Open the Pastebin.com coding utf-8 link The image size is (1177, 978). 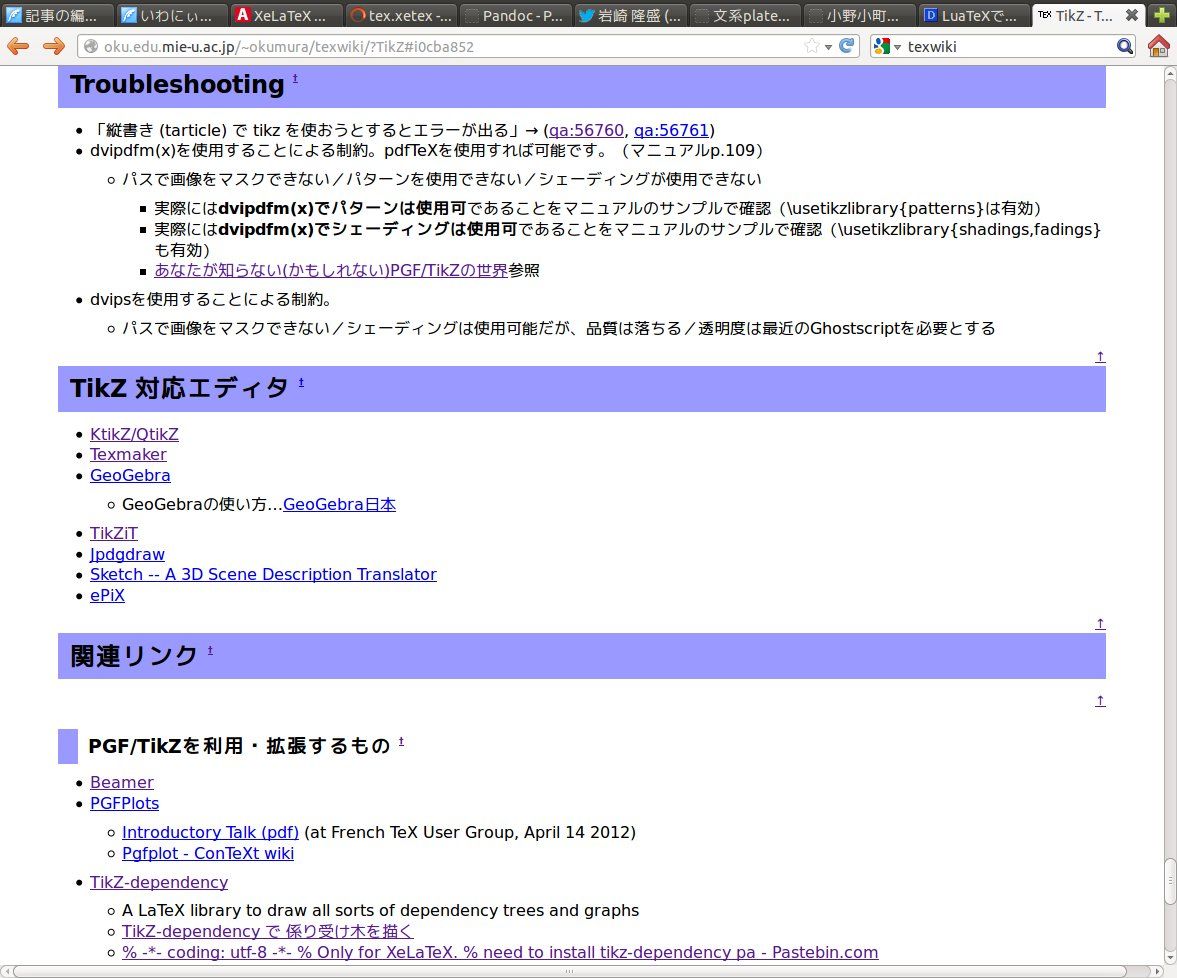click(x=500, y=952)
